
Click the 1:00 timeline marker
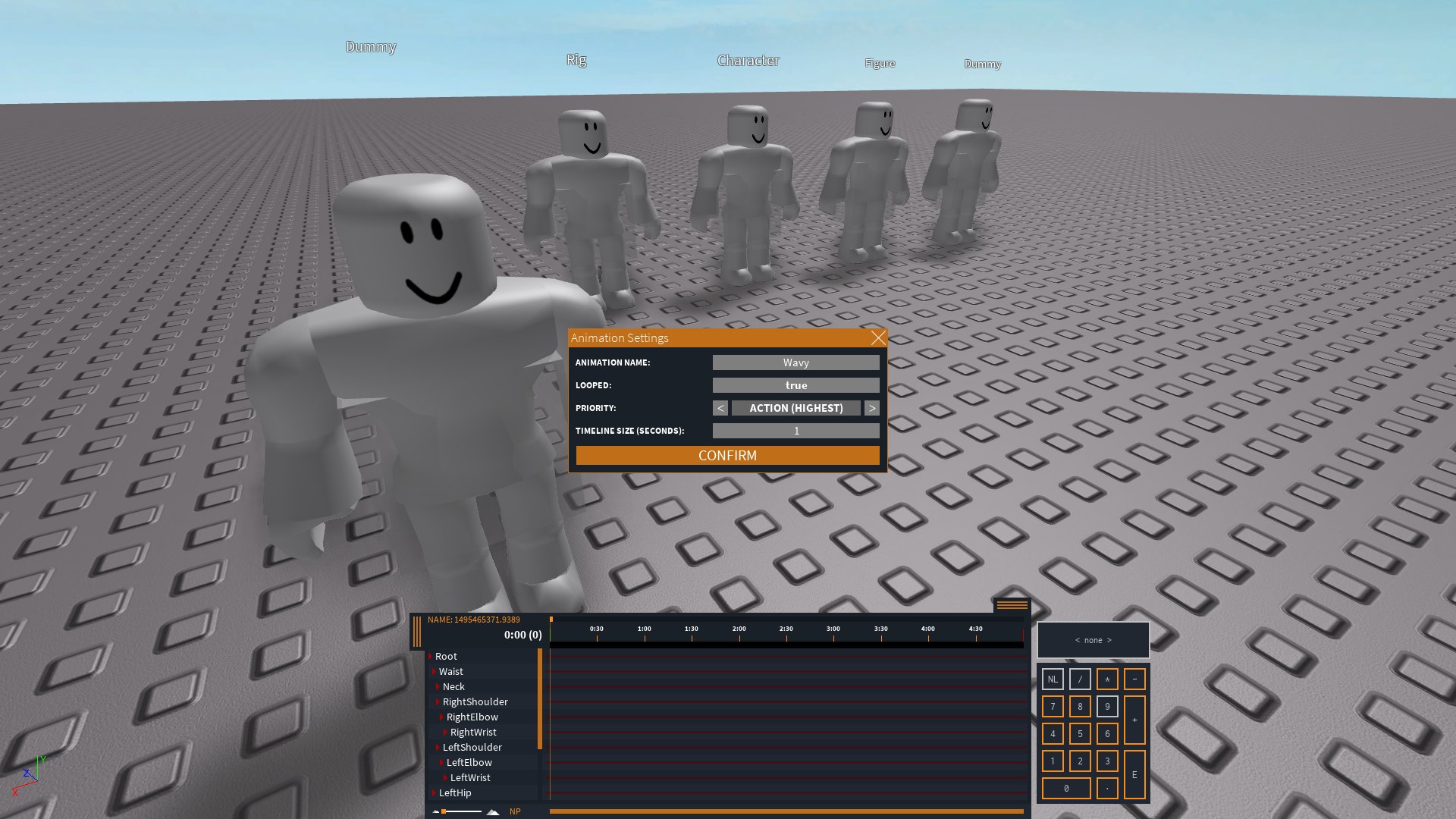(x=645, y=629)
